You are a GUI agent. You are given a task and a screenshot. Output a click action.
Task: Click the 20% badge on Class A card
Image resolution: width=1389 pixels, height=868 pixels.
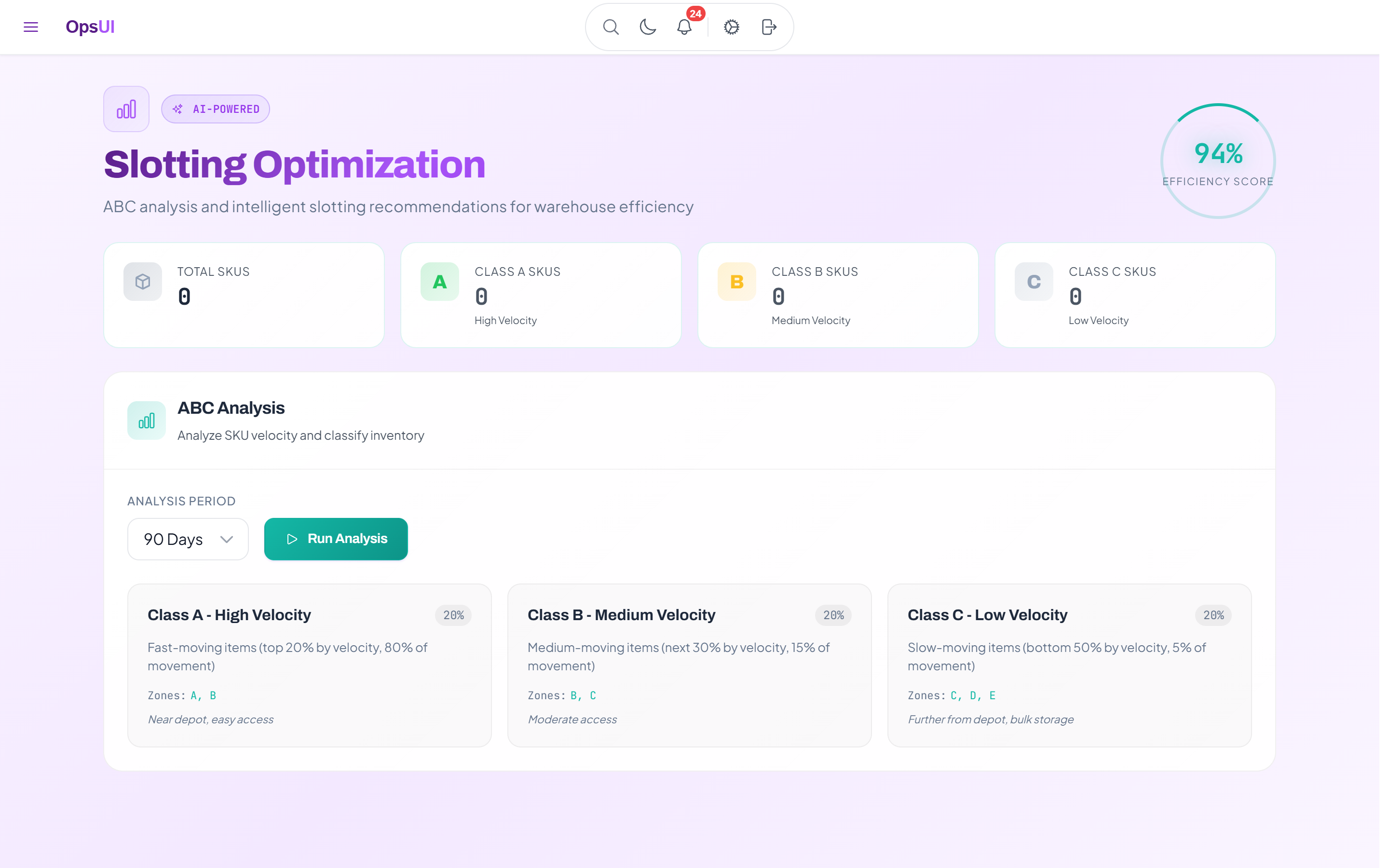tap(453, 615)
